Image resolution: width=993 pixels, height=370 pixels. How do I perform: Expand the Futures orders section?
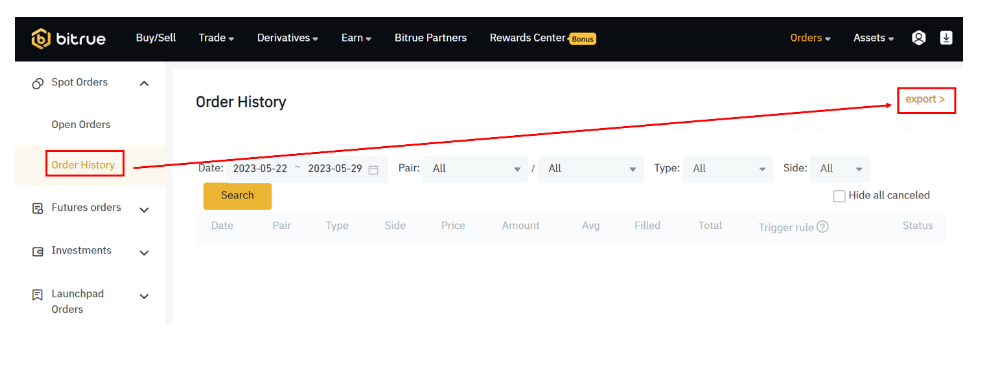tap(144, 210)
